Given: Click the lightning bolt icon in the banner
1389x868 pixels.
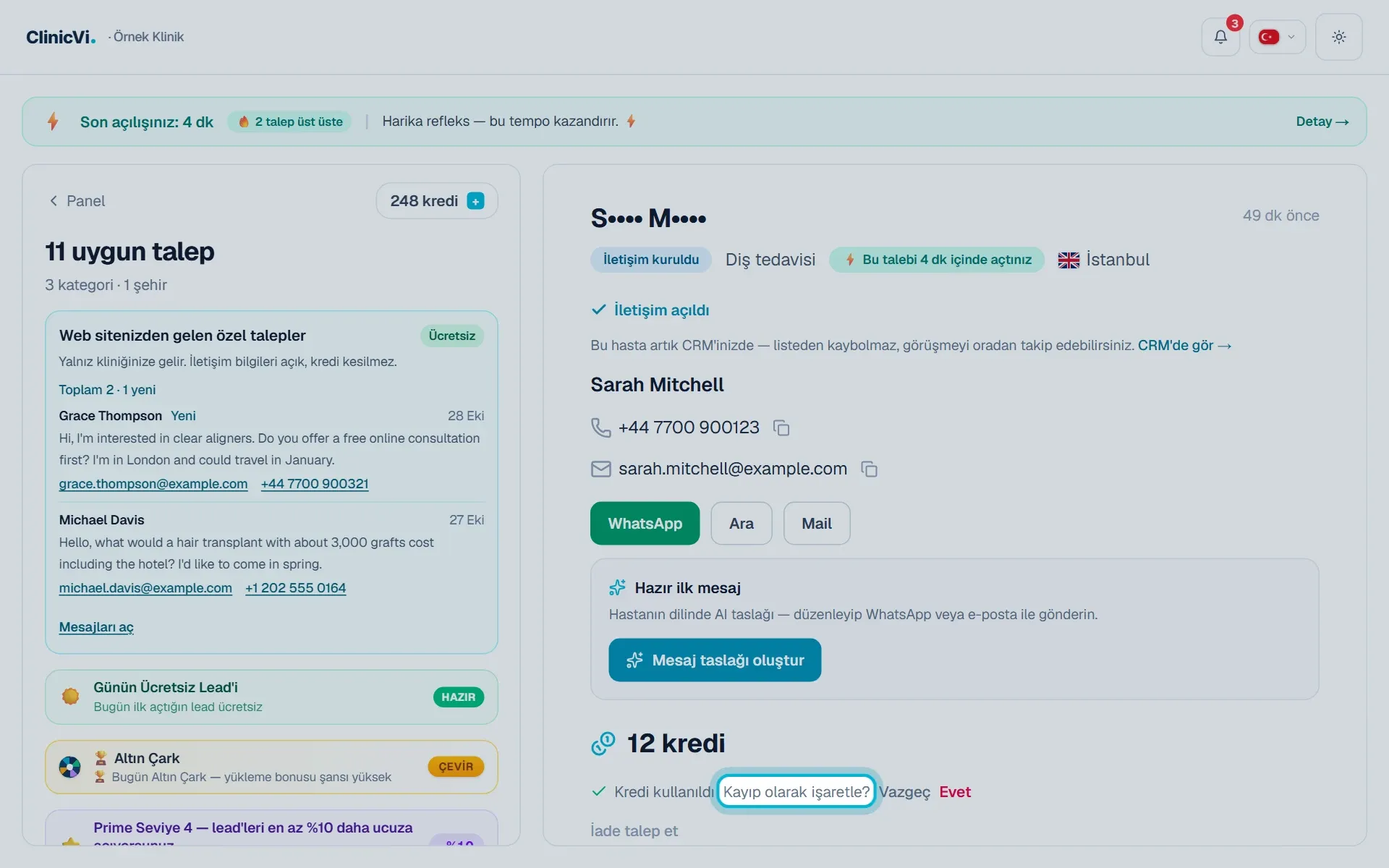Looking at the screenshot, I should tap(53, 122).
